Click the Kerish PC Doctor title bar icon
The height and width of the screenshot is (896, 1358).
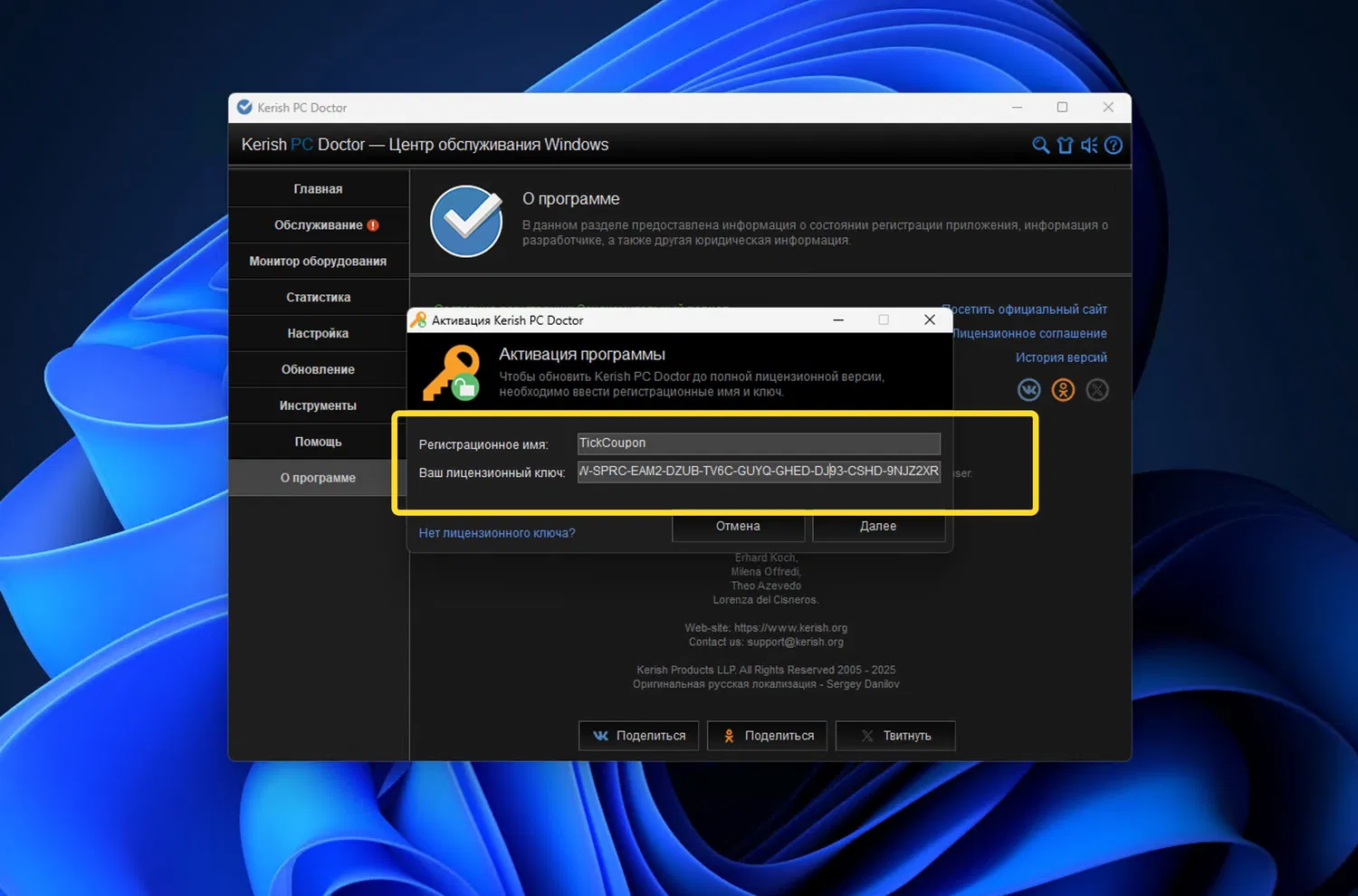pos(244,107)
